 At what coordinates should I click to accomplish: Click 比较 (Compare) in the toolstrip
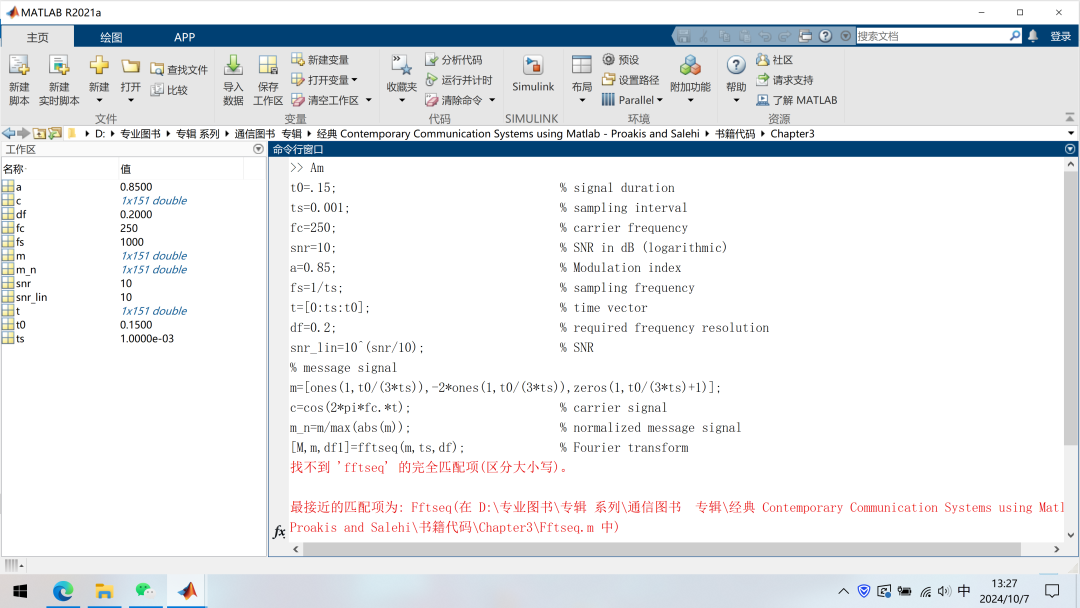coord(169,90)
